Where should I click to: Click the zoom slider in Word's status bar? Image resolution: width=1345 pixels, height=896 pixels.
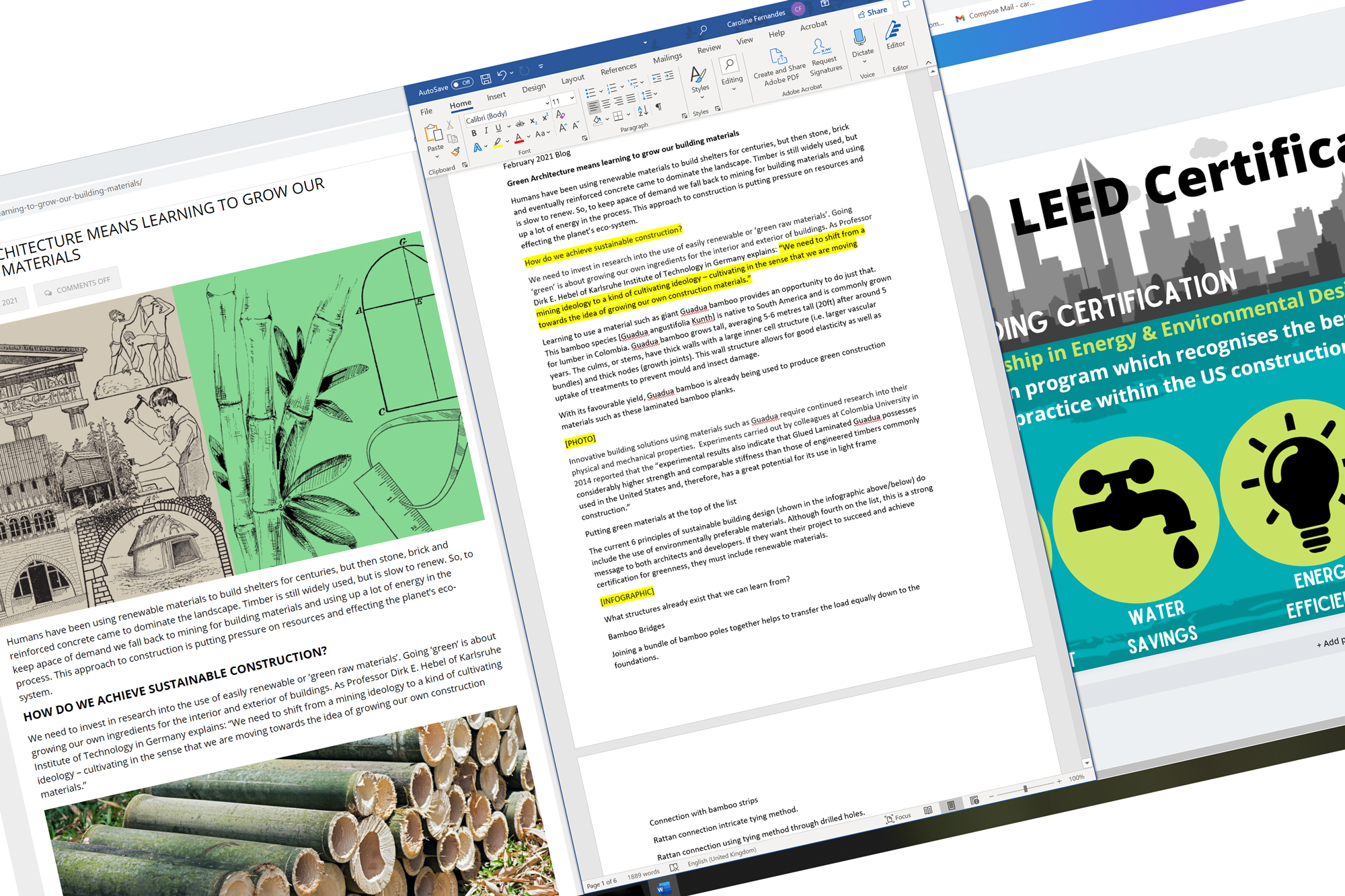[1024, 788]
